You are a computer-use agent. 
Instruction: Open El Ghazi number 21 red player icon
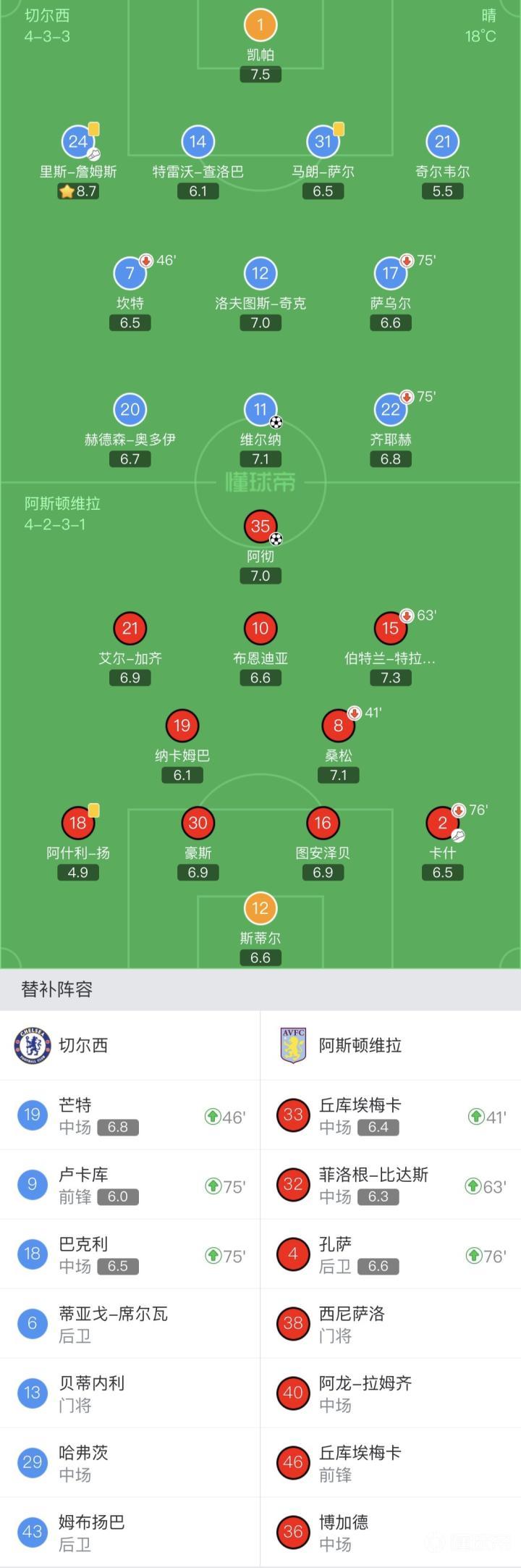130,629
